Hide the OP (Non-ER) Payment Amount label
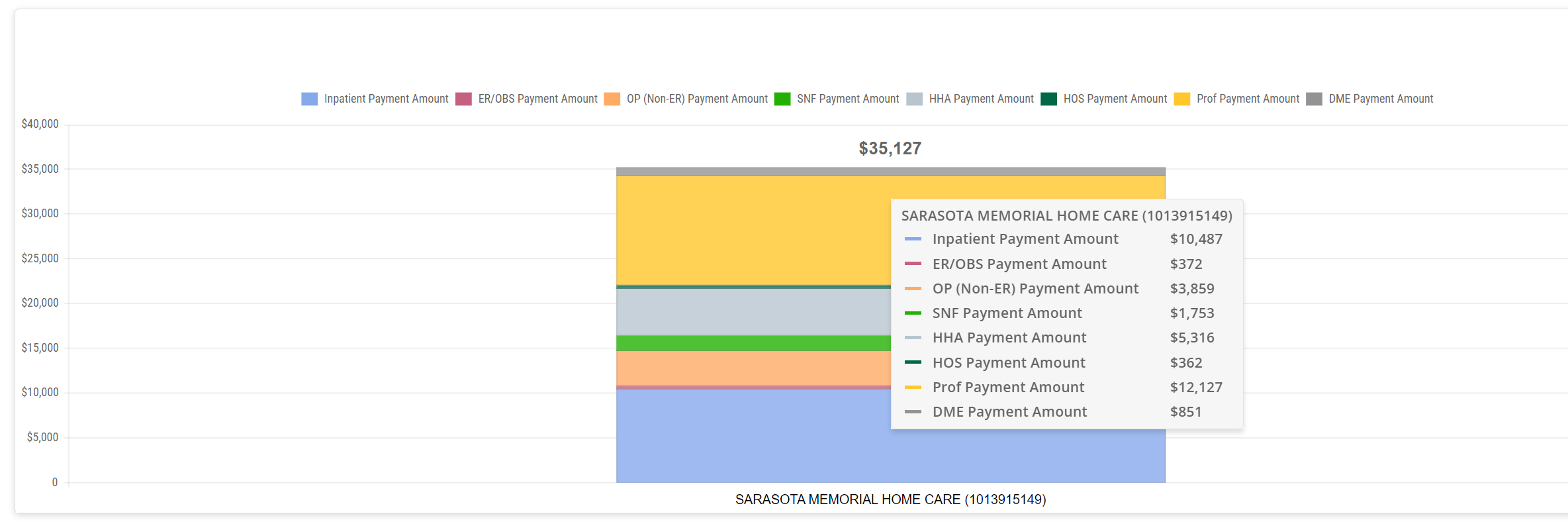The height and width of the screenshot is (522, 1568). click(697, 99)
